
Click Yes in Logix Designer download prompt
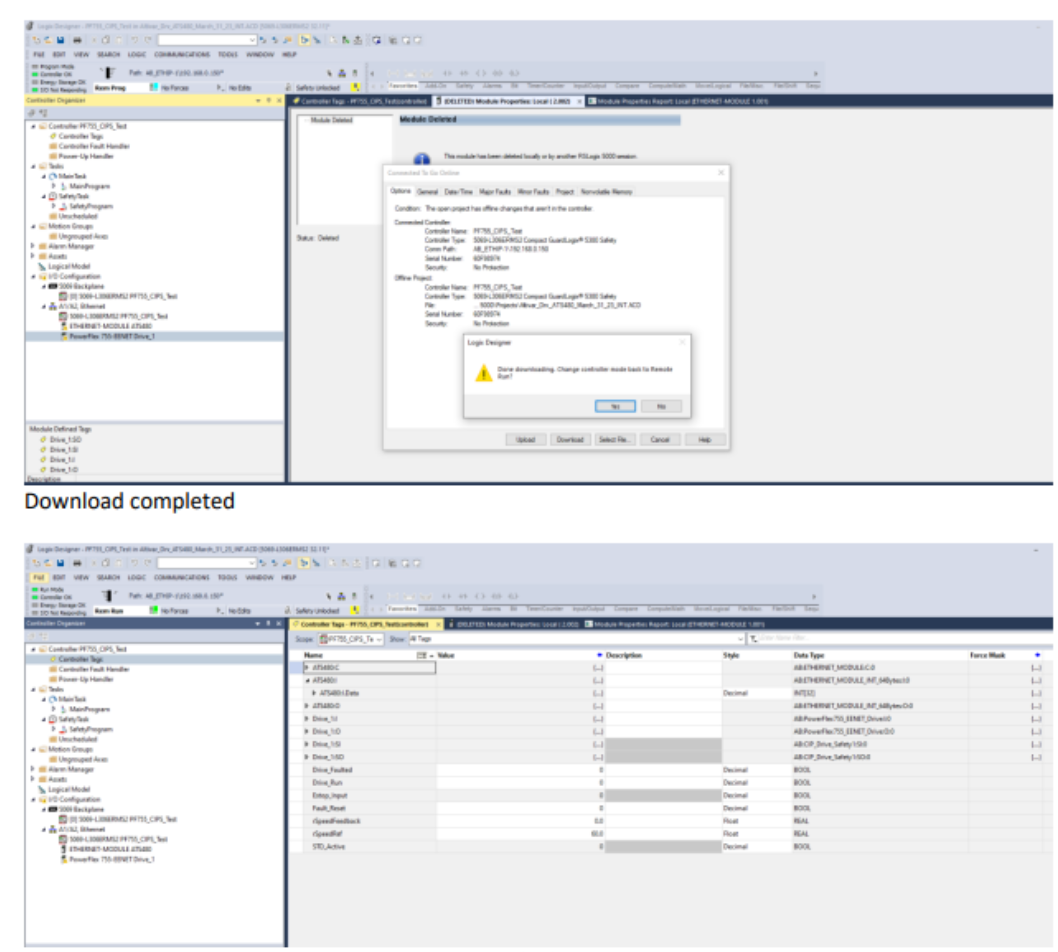[x=615, y=406]
